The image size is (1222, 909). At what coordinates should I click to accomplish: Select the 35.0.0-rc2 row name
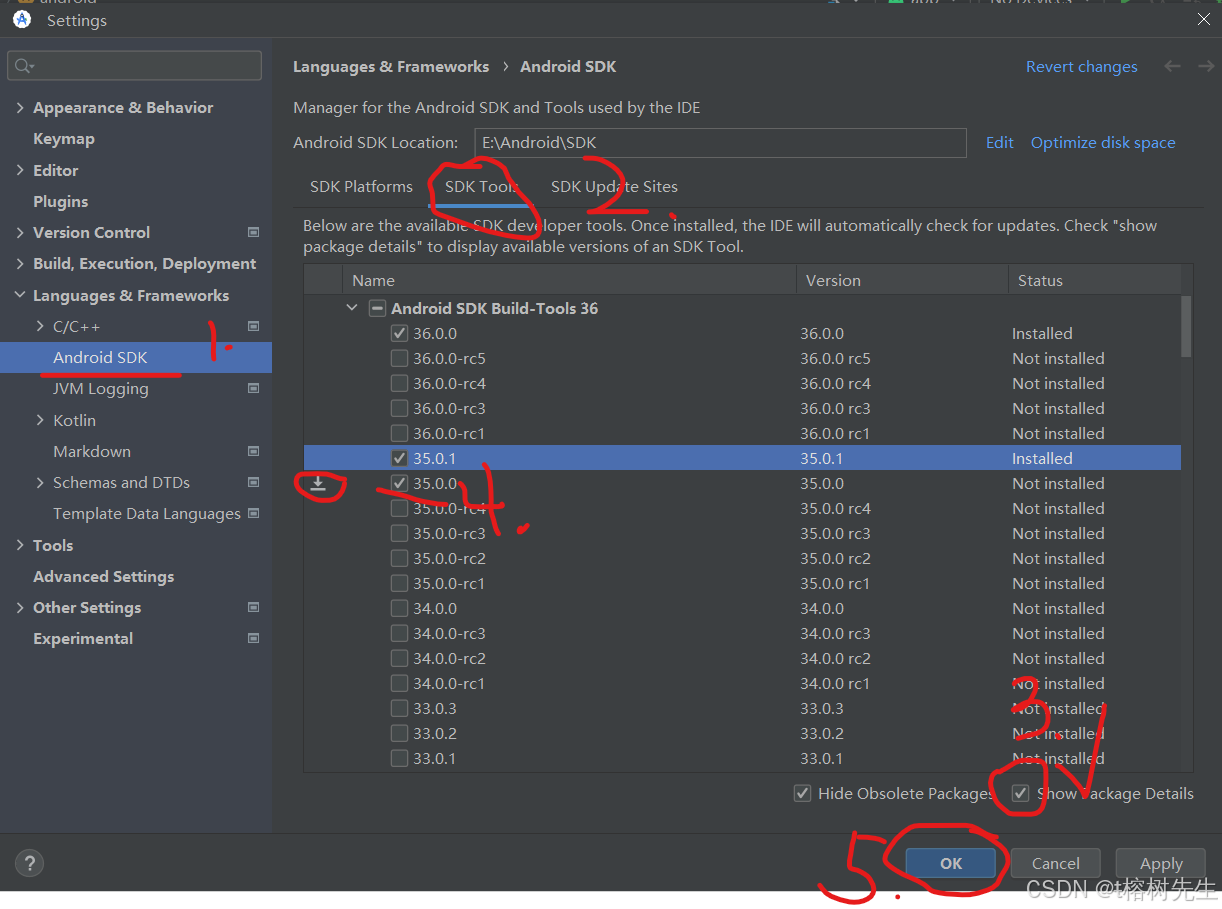click(449, 558)
